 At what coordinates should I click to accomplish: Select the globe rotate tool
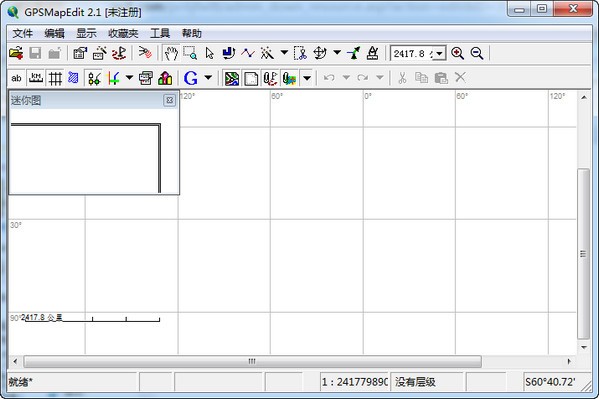pyautogui.click(x=320, y=53)
